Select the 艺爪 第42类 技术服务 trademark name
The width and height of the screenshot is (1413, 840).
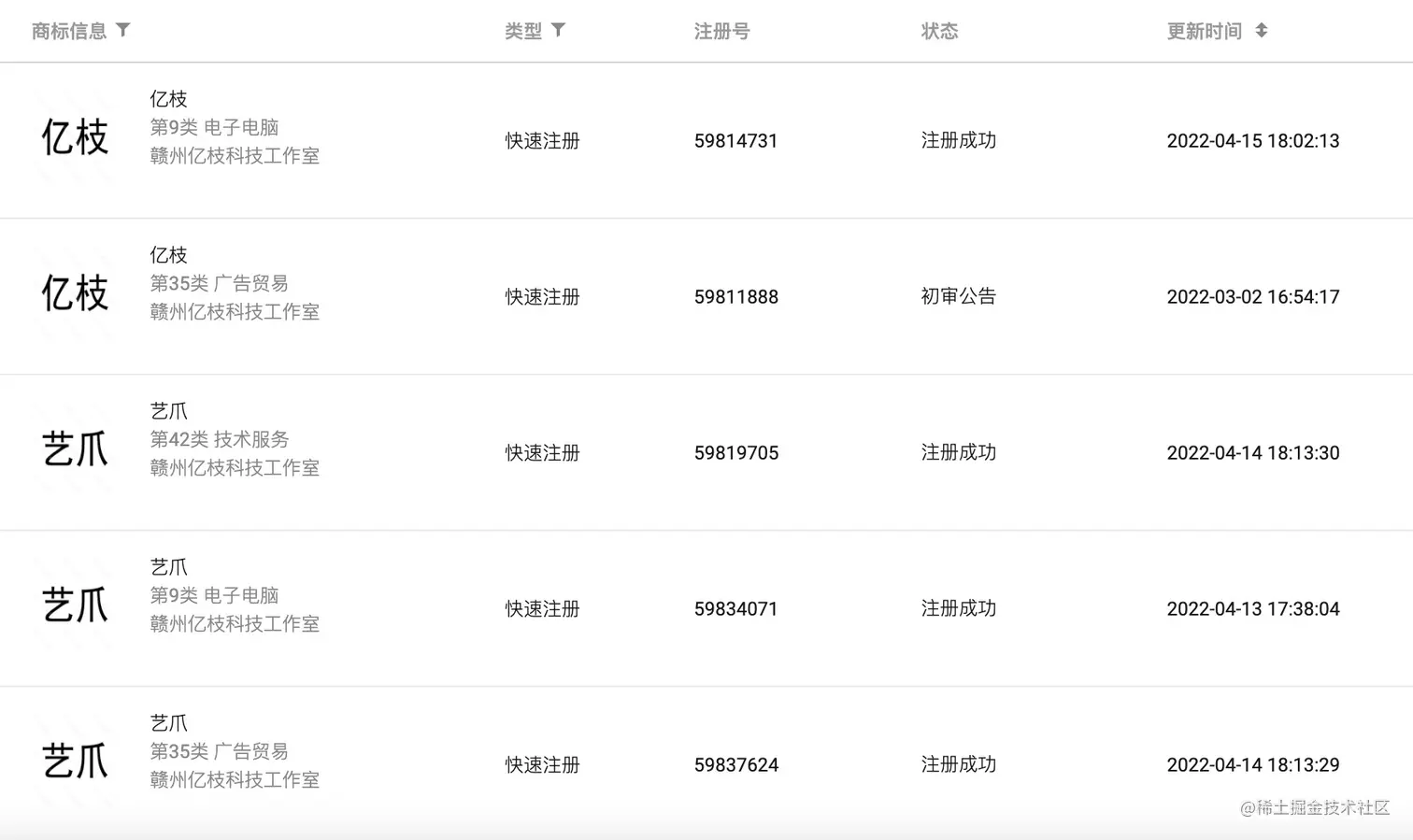click(x=169, y=411)
